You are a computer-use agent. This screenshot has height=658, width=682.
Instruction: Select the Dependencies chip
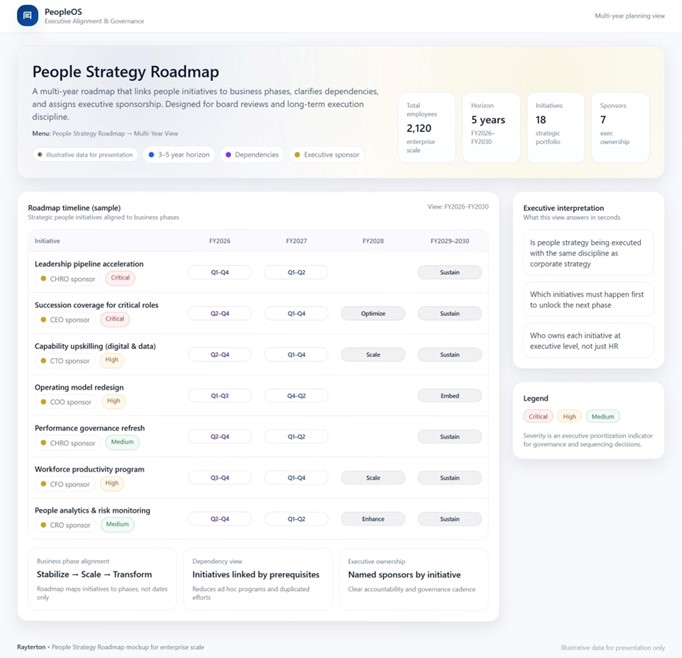click(x=252, y=155)
